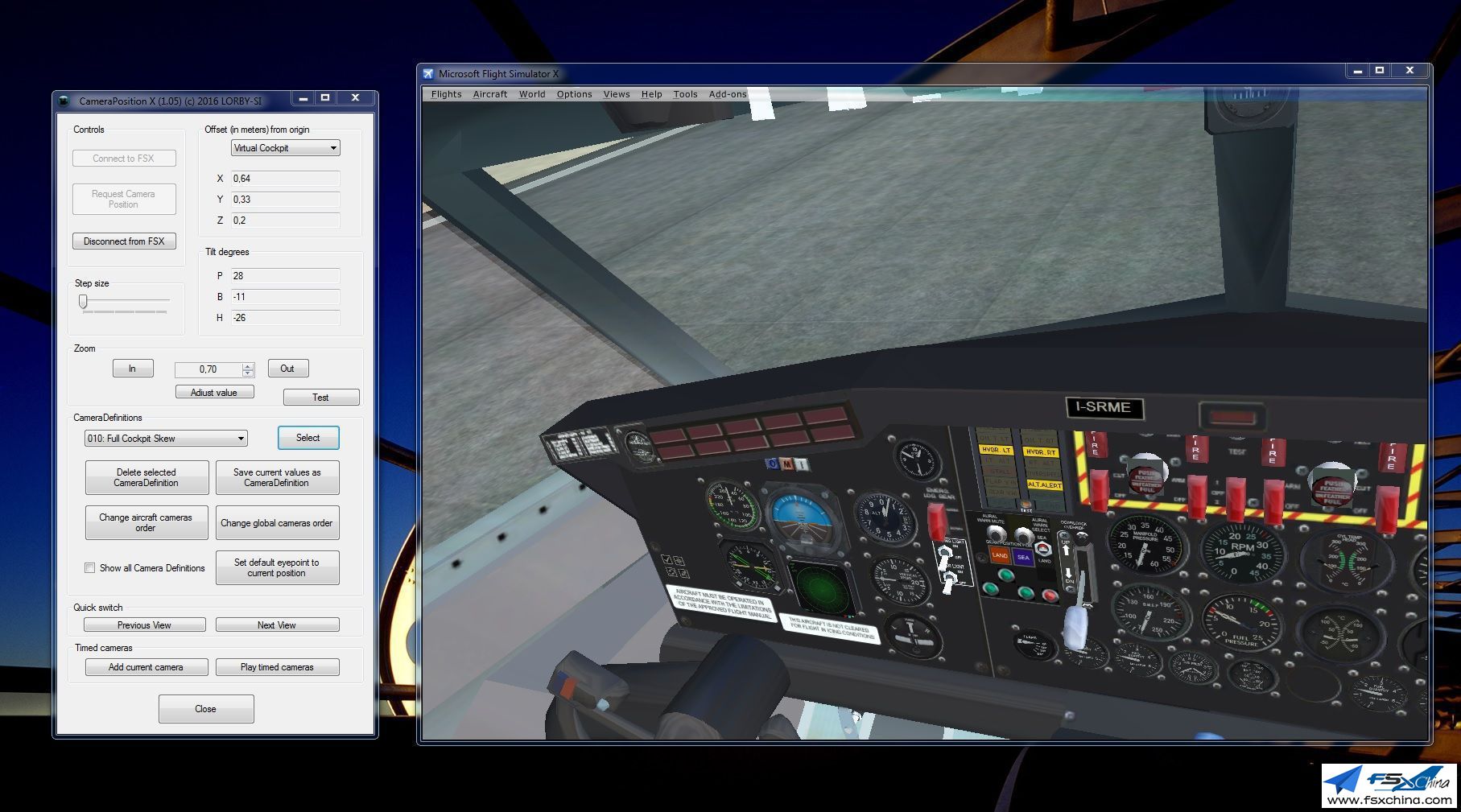Screen dimensions: 1461x812
Task: Click the Zoom In button
Action: [132, 369]
